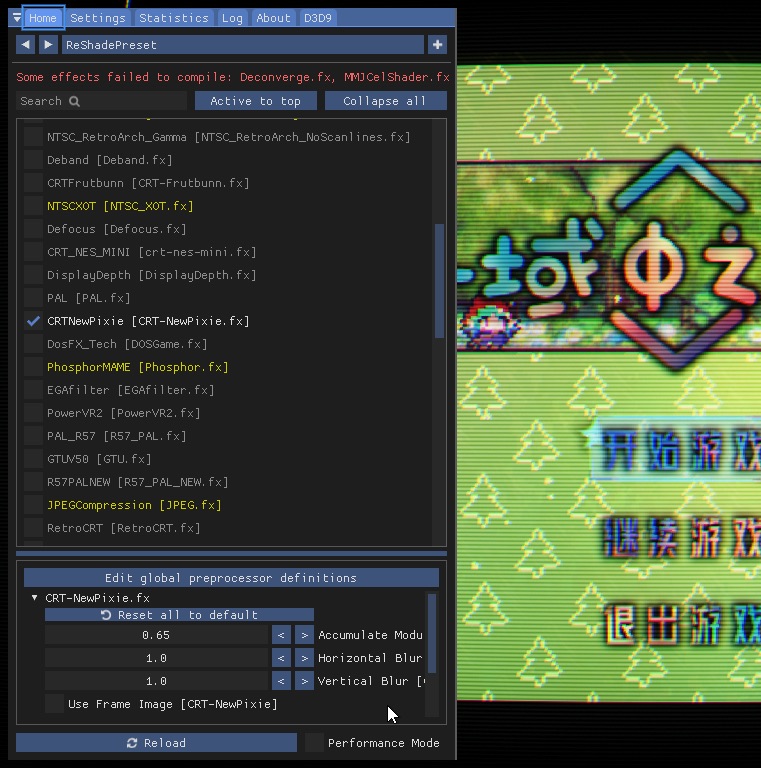
Task: Enable the PowerVR2 effect checkbox
Action: [x=33, y=413]
